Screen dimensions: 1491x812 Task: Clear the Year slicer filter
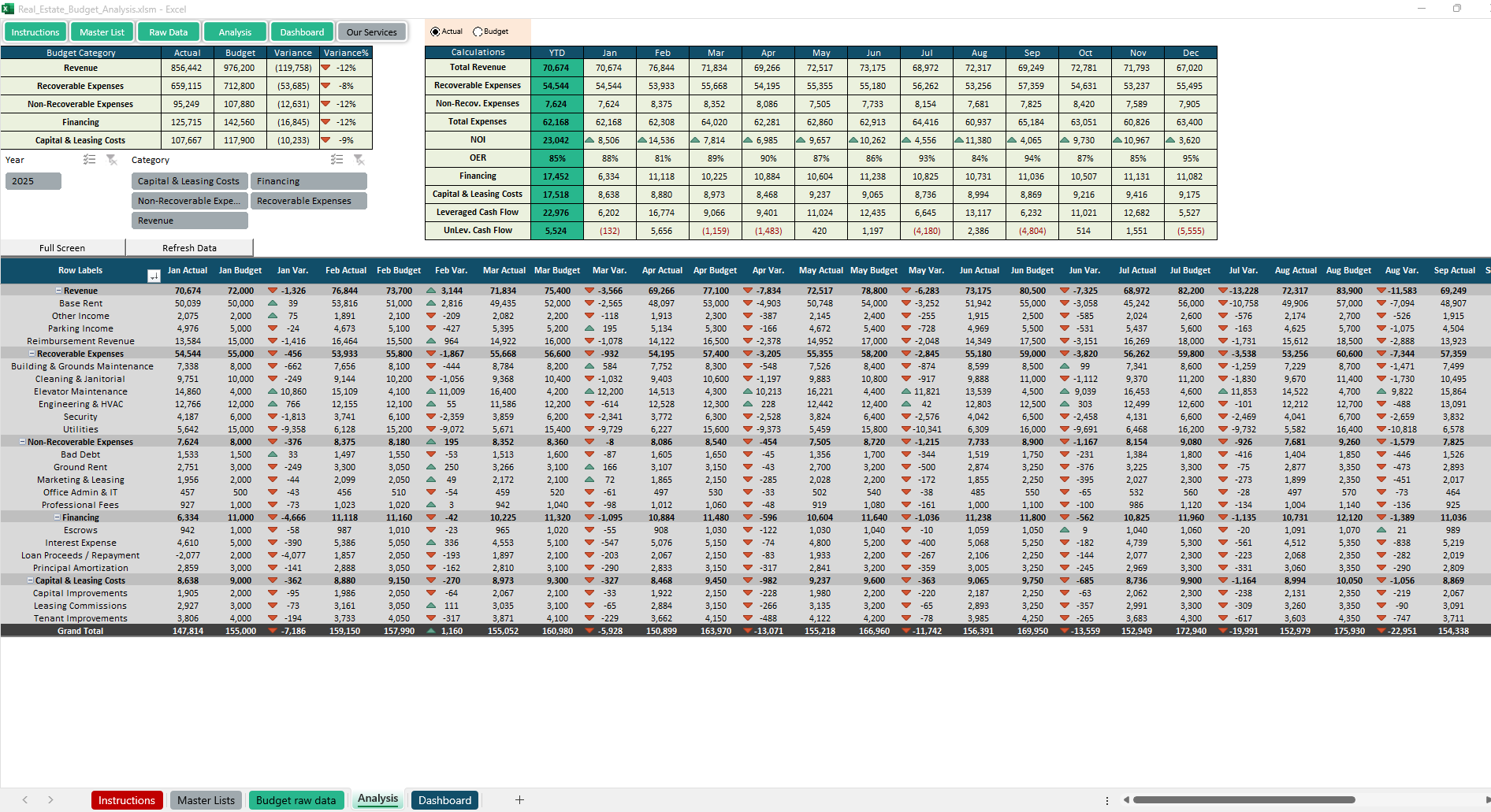point(112,160)
